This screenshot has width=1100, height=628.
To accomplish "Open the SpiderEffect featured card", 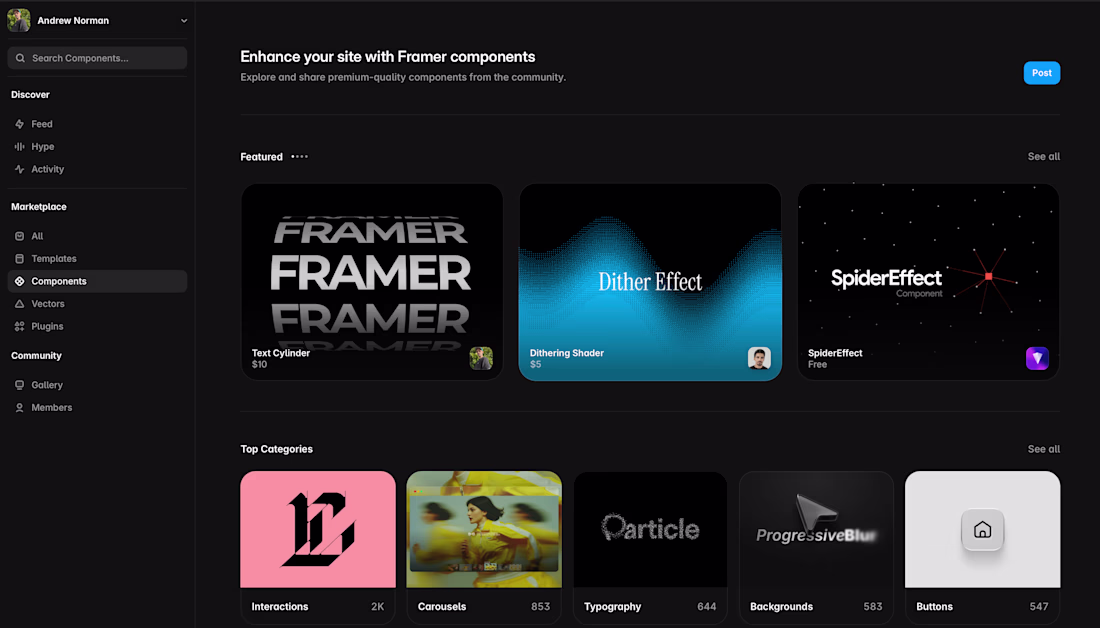I will [x=928, y=282].
